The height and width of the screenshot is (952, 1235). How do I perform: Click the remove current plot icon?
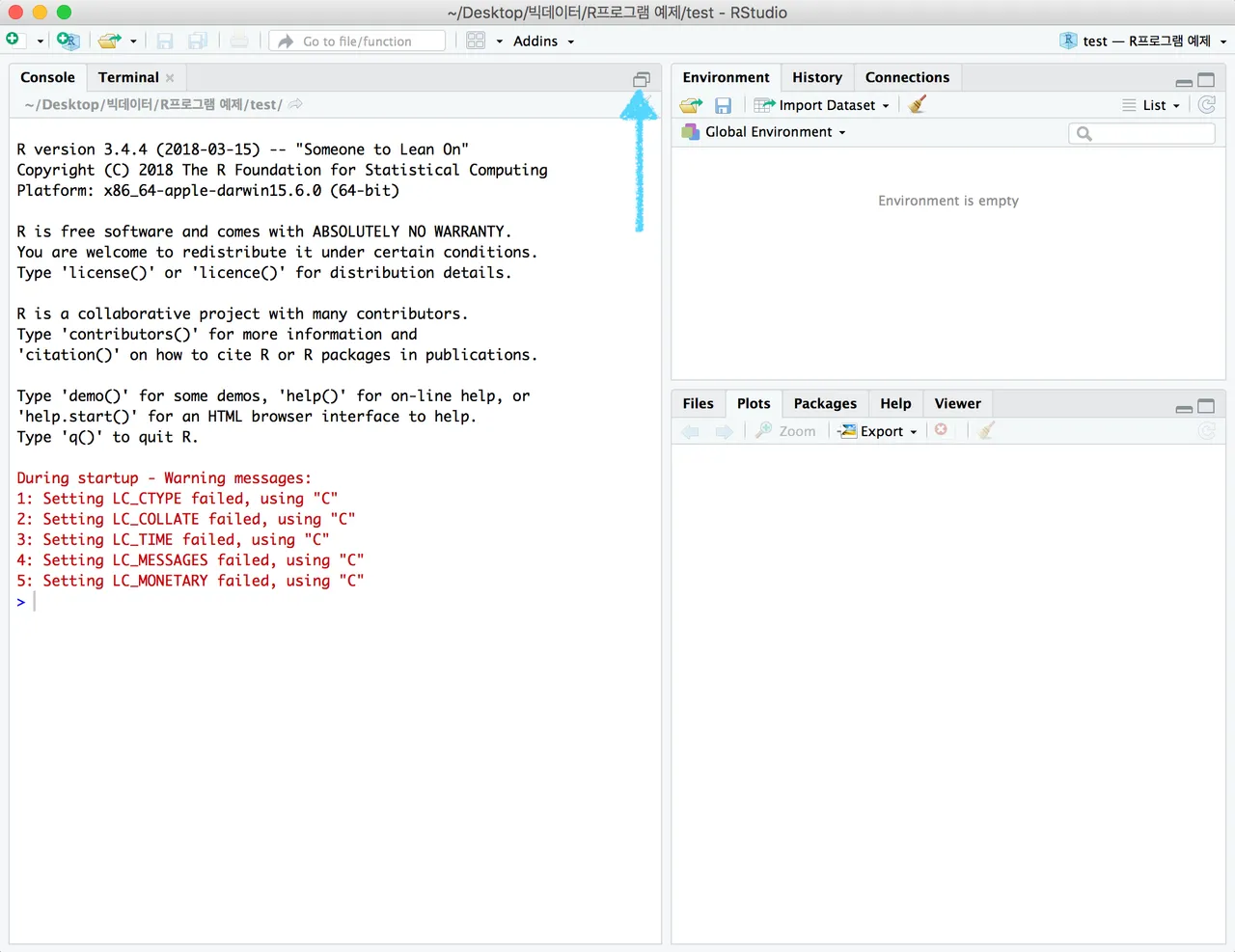coord(941,430)
